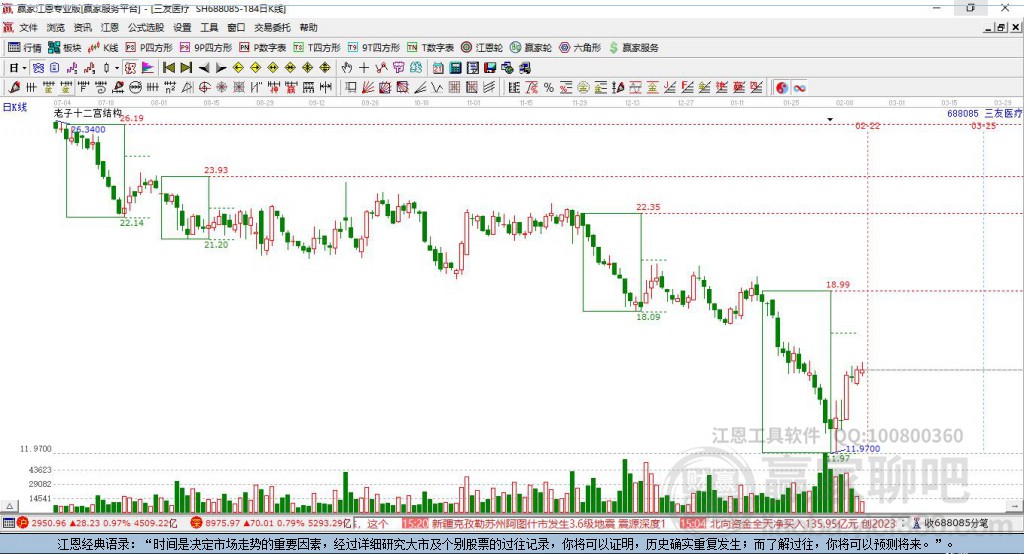Jump to first bar icon
Screen dimensions: 1024x554
[x=168, y=67]
